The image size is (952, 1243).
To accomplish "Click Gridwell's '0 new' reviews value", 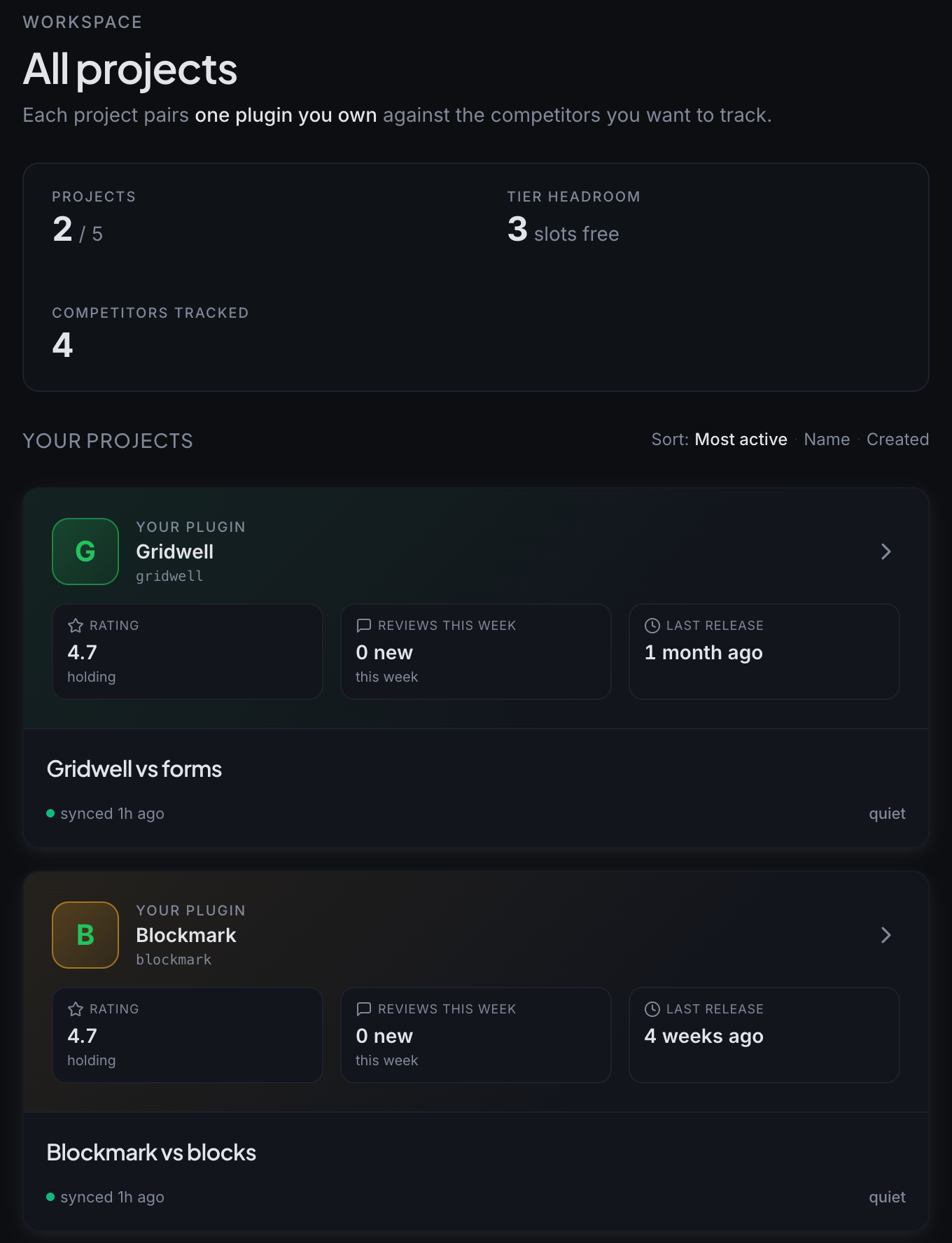I will 384,652.
